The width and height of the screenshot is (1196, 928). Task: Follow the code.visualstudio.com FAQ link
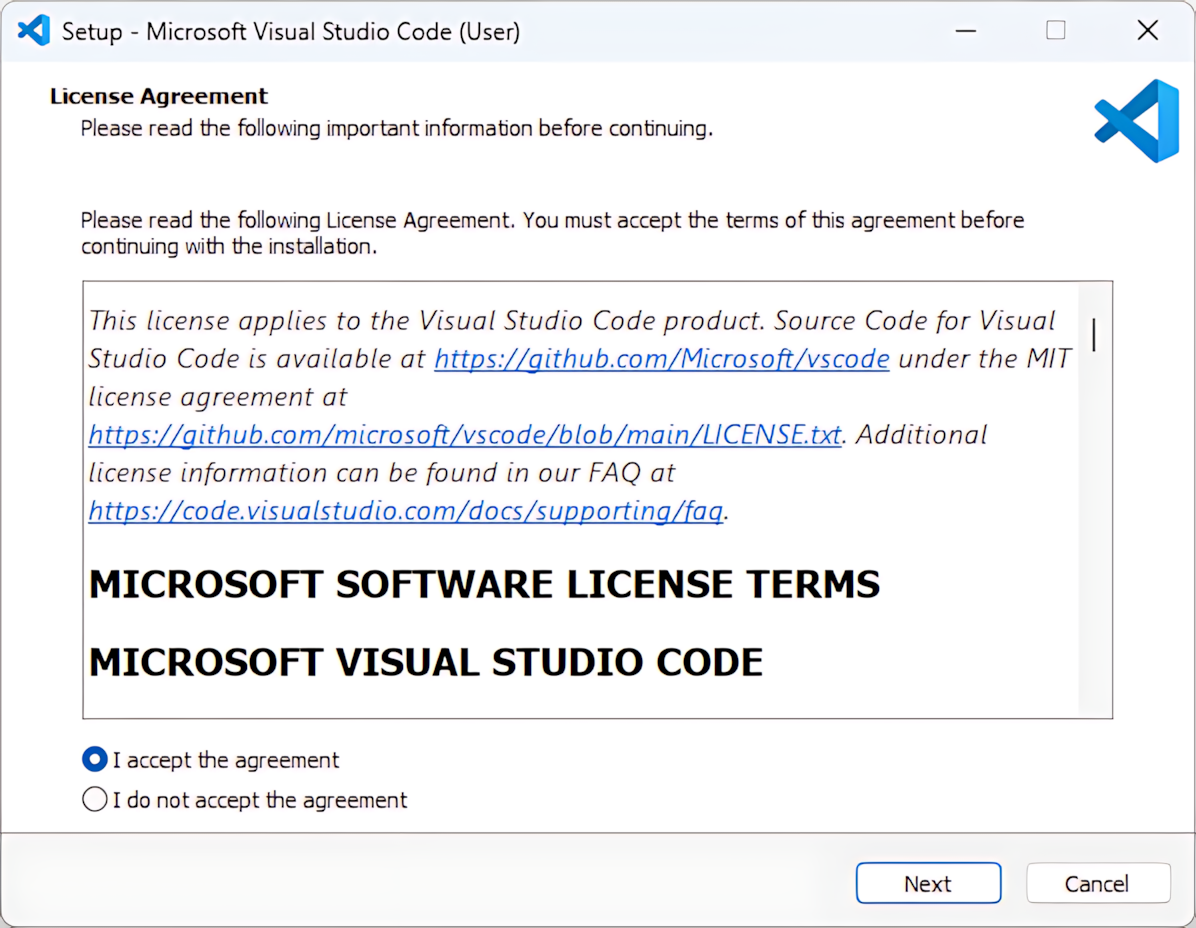(x=405, y=511)
